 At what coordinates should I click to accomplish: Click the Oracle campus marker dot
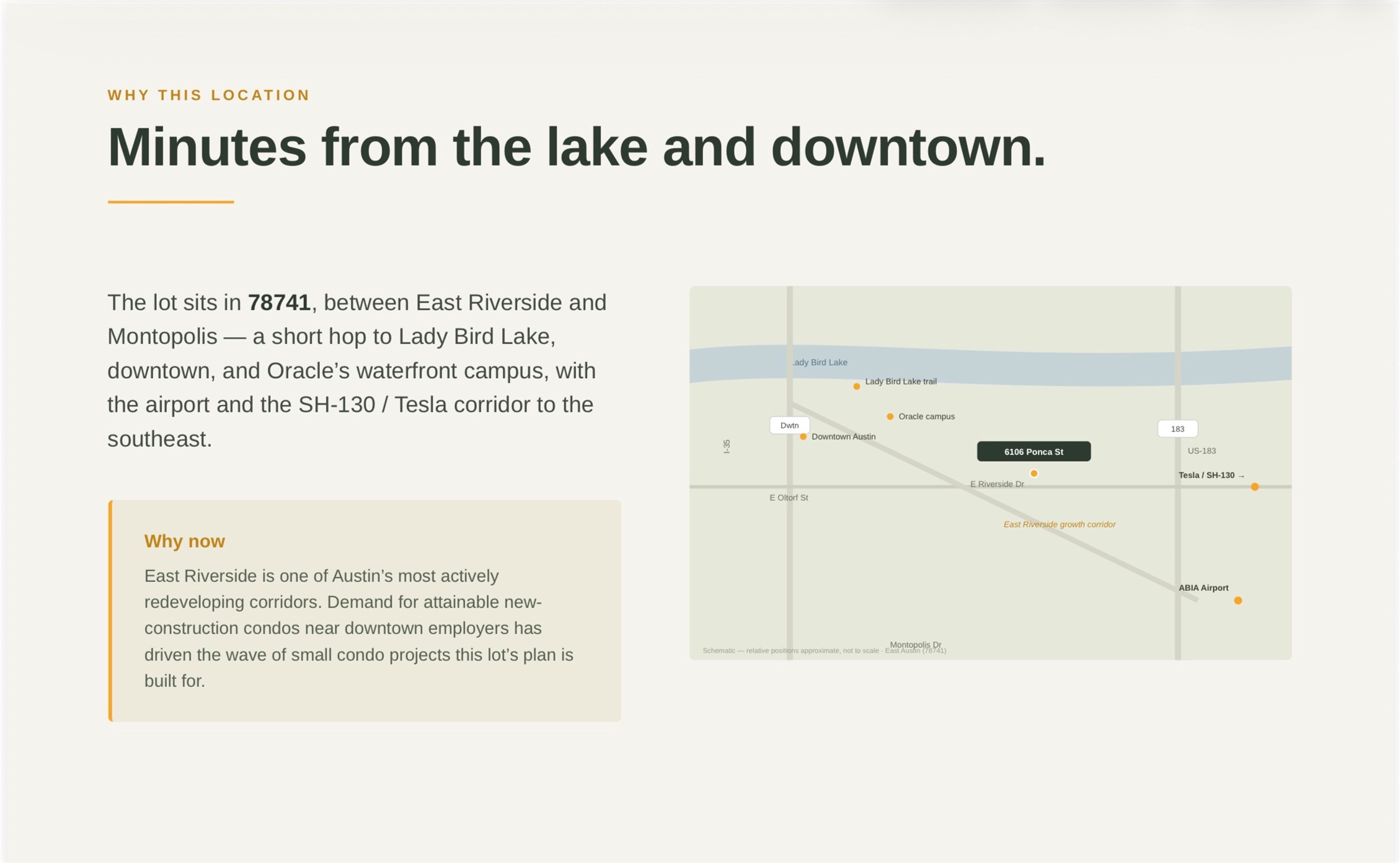(890, 417)
